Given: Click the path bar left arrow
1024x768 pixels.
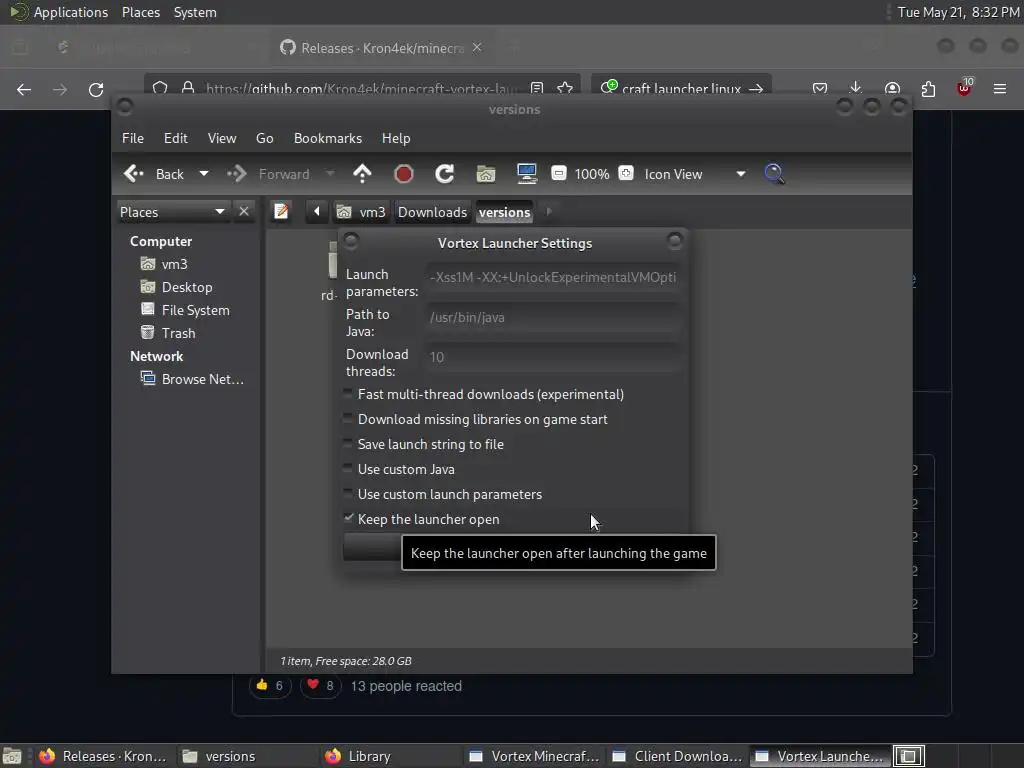Looking at the screenshot, I should click(x=317, y=212).
